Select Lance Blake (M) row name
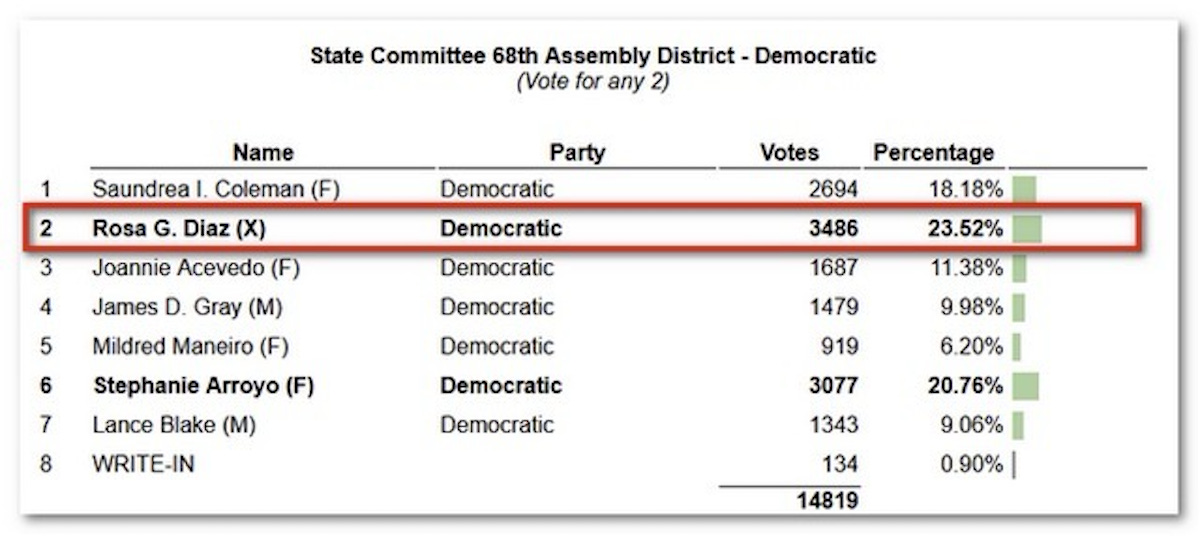1200x536 pixels. click(174, 425)
